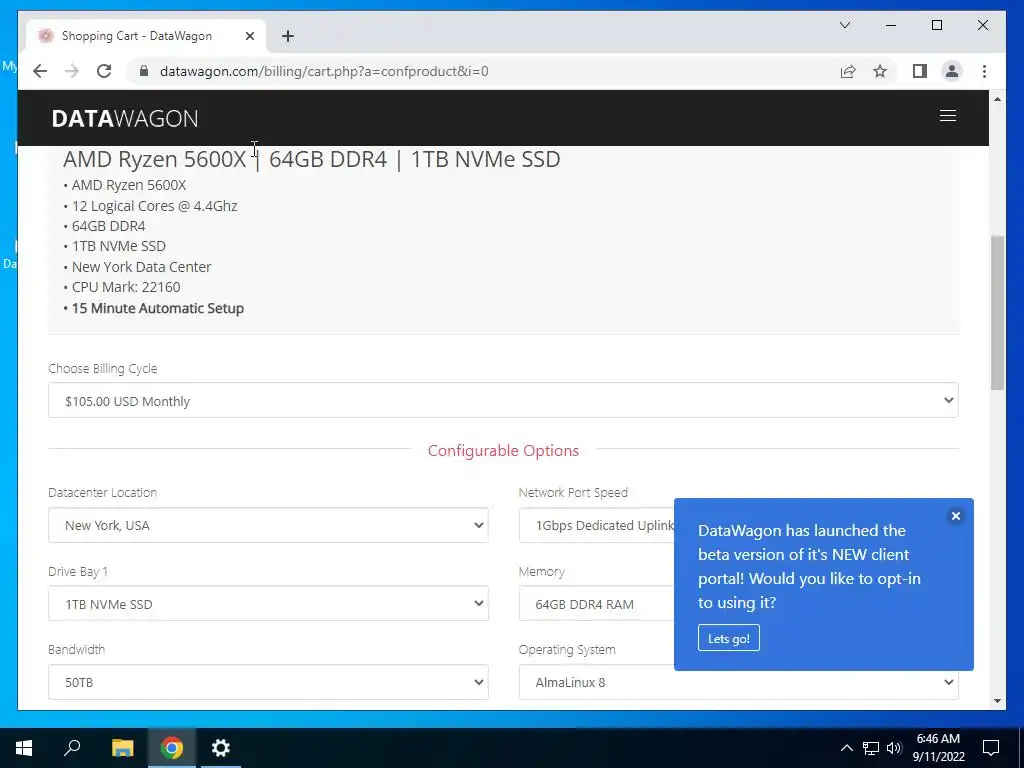Reload the Shopping Cart page

tap(104, 71)
